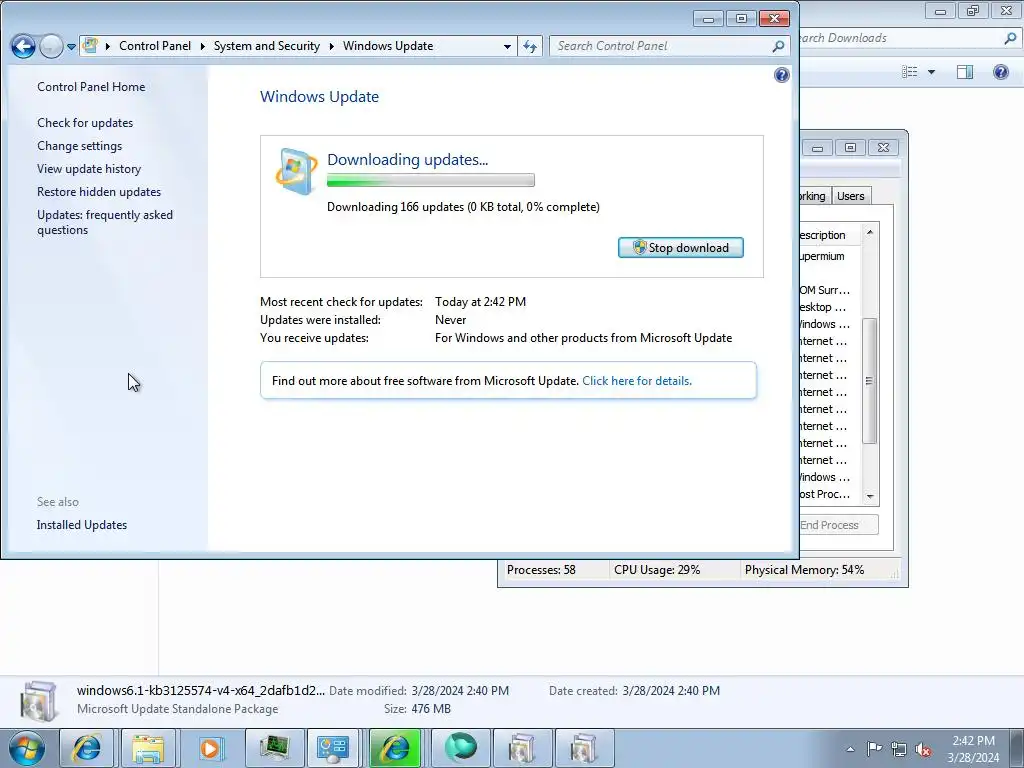
Task: Click the Control Panel search magnifier icon
Action: [x=778, y=46]
